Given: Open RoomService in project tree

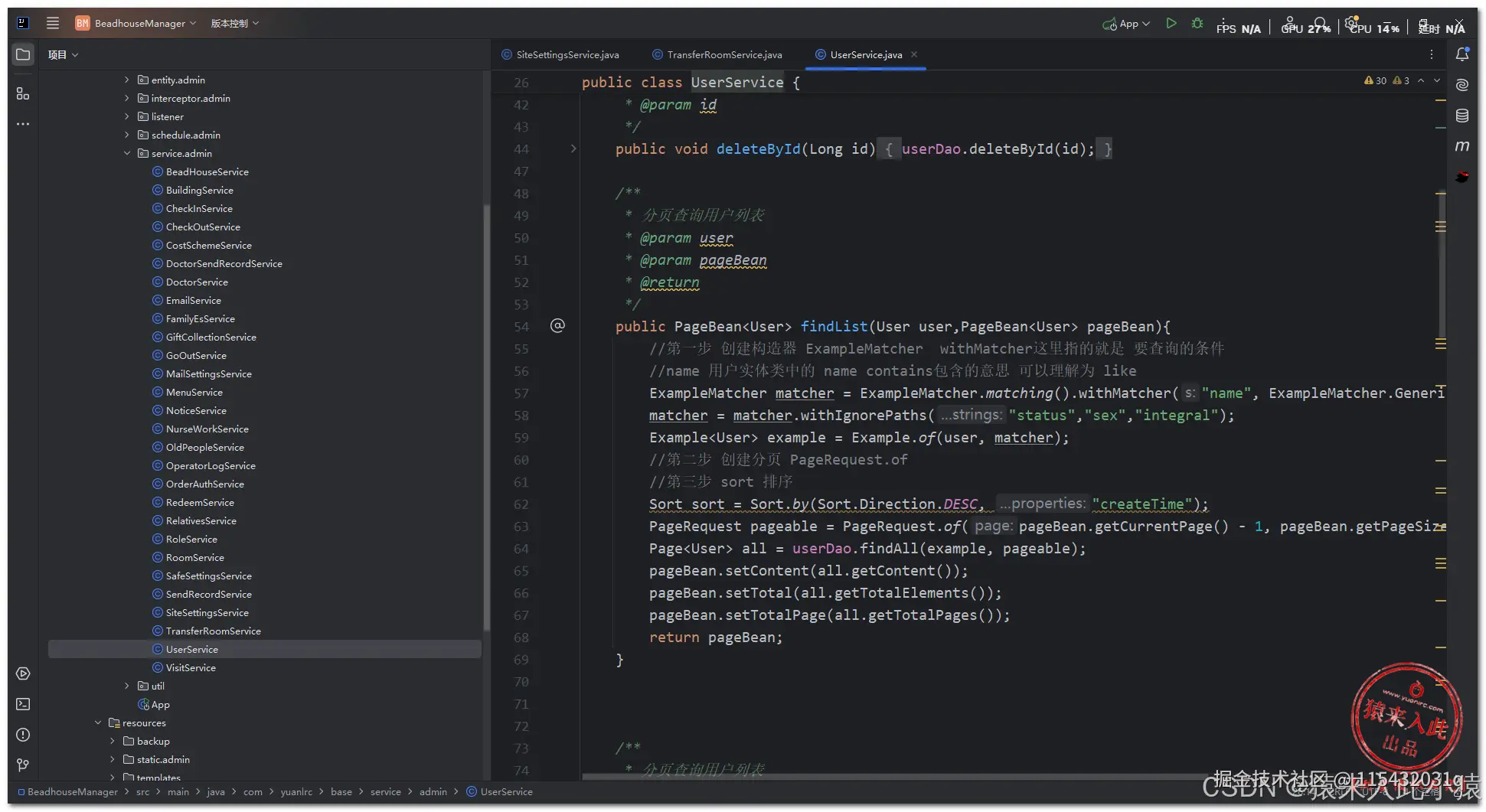Looking at the screenshot, I should coord(194,557).
